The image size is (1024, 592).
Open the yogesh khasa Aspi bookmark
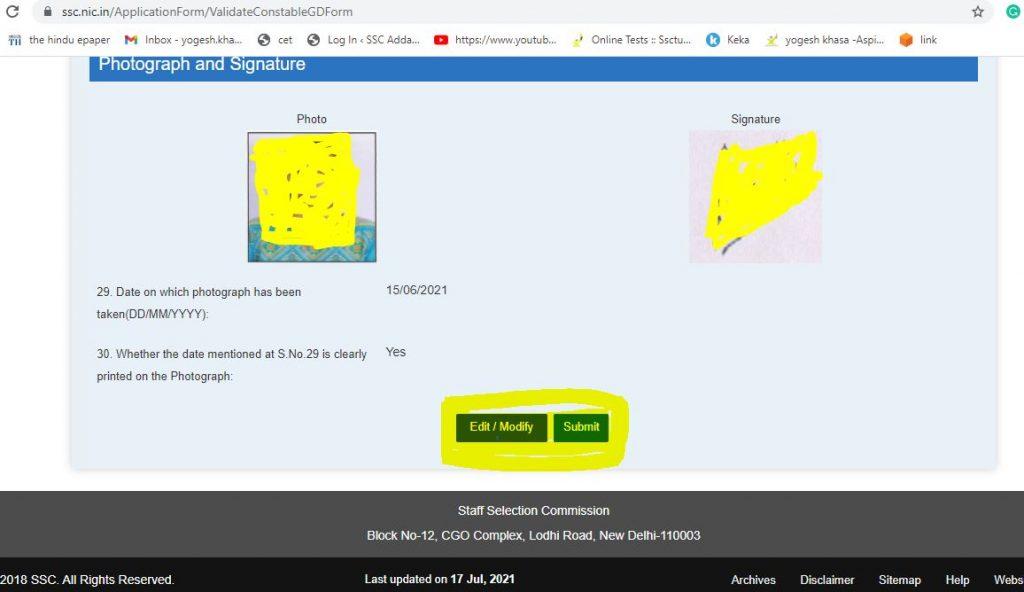[x=824, y=40]
